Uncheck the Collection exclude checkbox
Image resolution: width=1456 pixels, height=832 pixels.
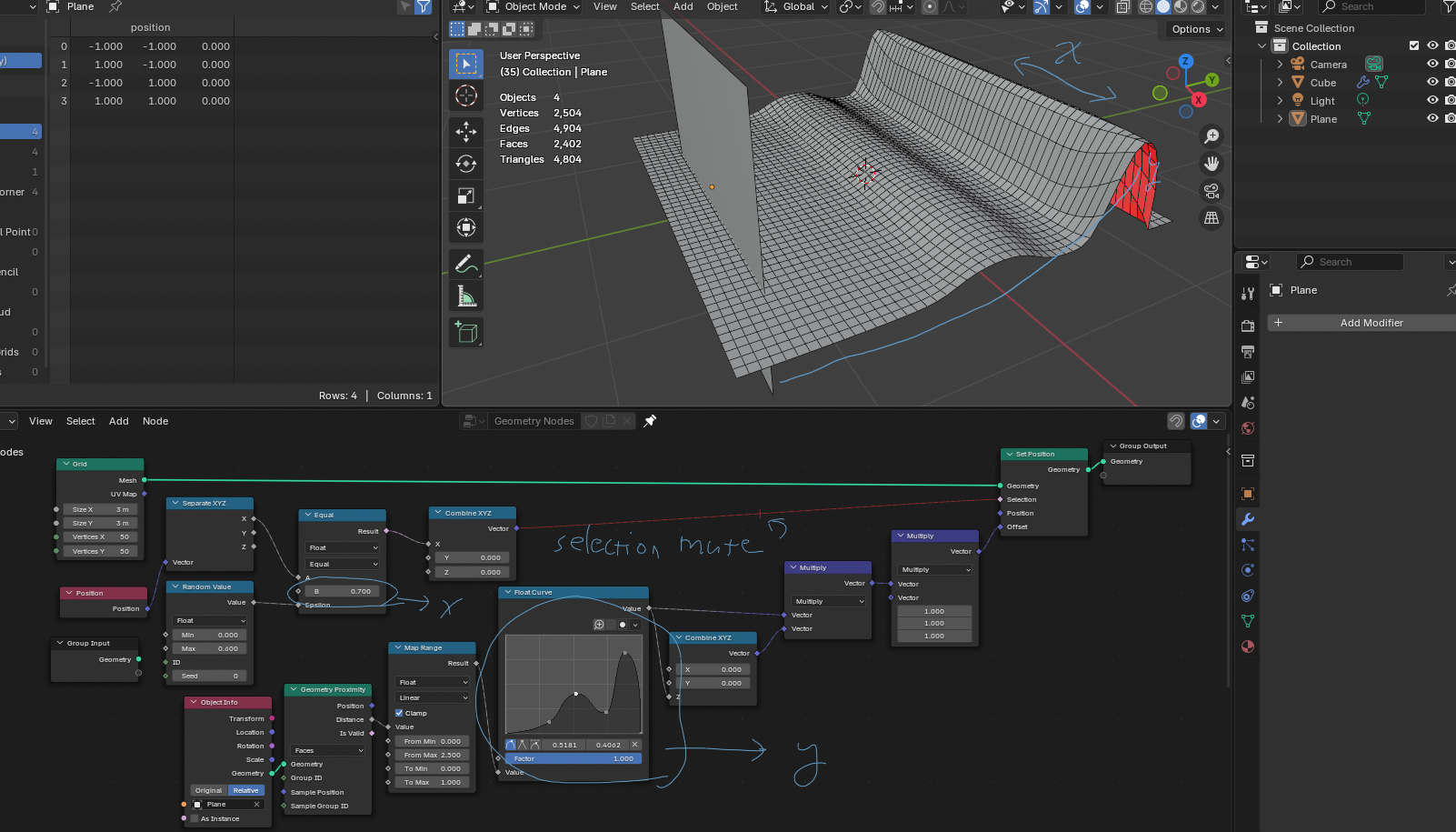coord(1414,45)
